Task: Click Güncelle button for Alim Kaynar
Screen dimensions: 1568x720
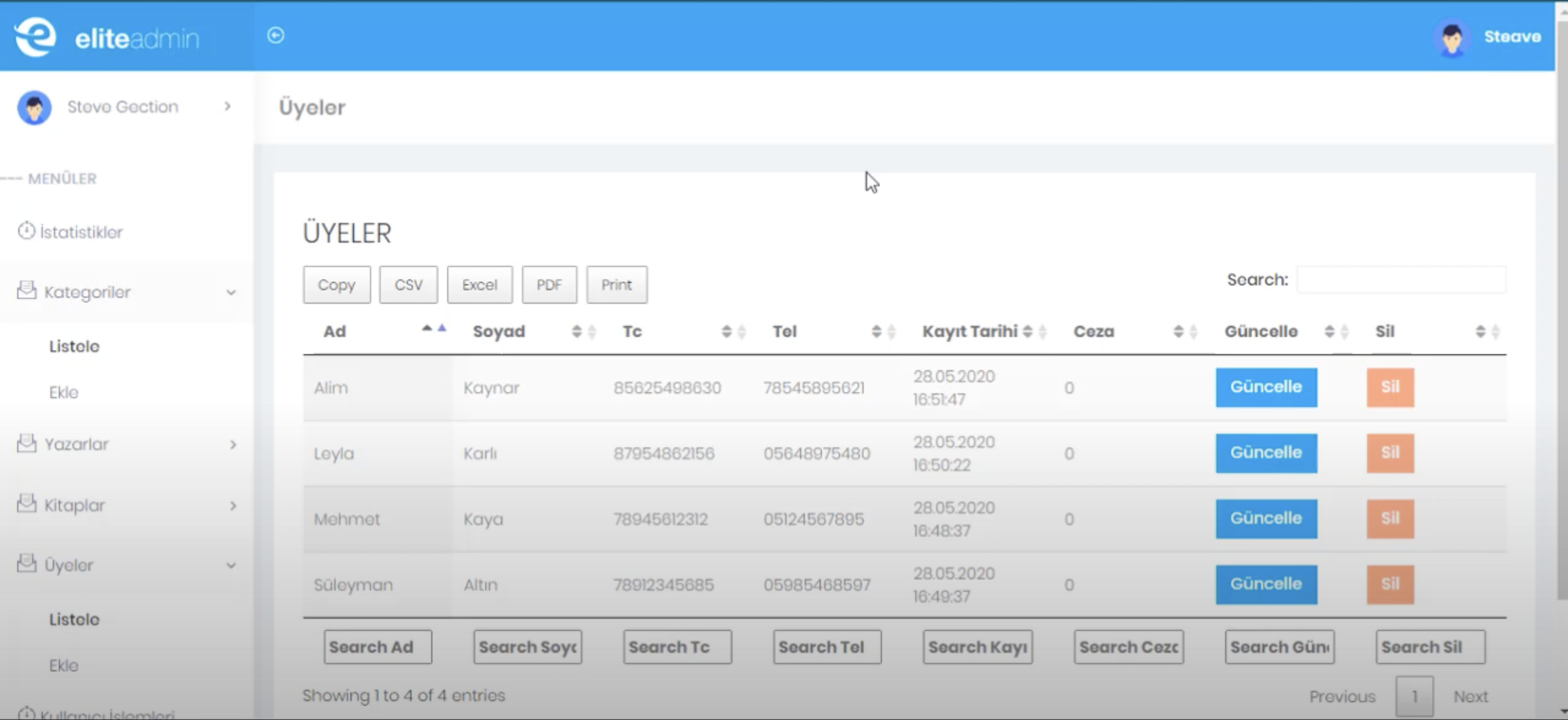Action: (1266, 387)
